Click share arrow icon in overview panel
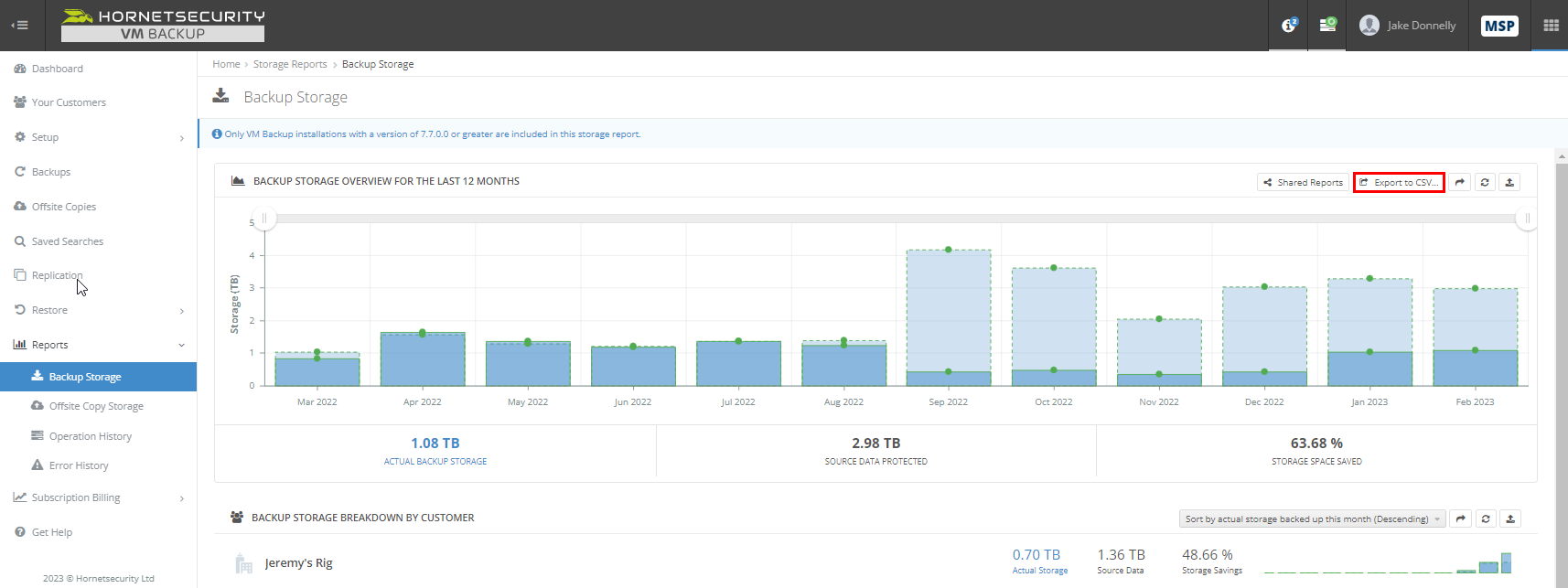The image size is (1568, 588). (x=1460, y=182)
